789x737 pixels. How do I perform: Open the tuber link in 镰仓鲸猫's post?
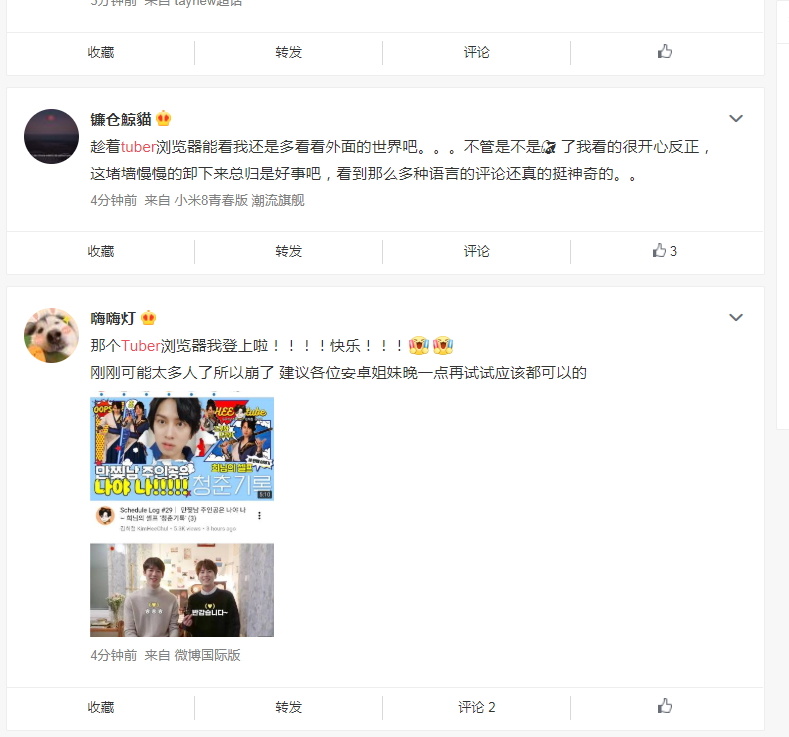(138, 146)
